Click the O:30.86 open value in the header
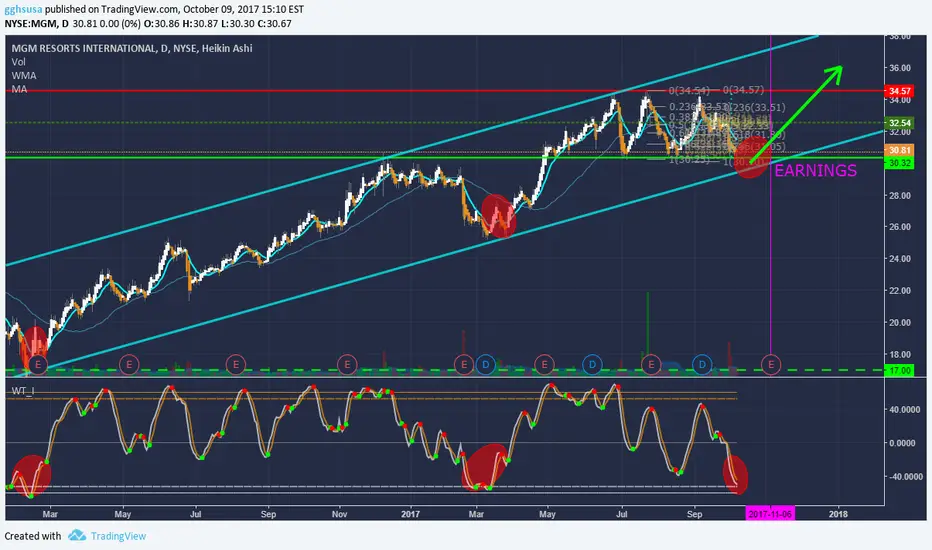This screenshot has height=550, width=932. [x=162, y=24]
